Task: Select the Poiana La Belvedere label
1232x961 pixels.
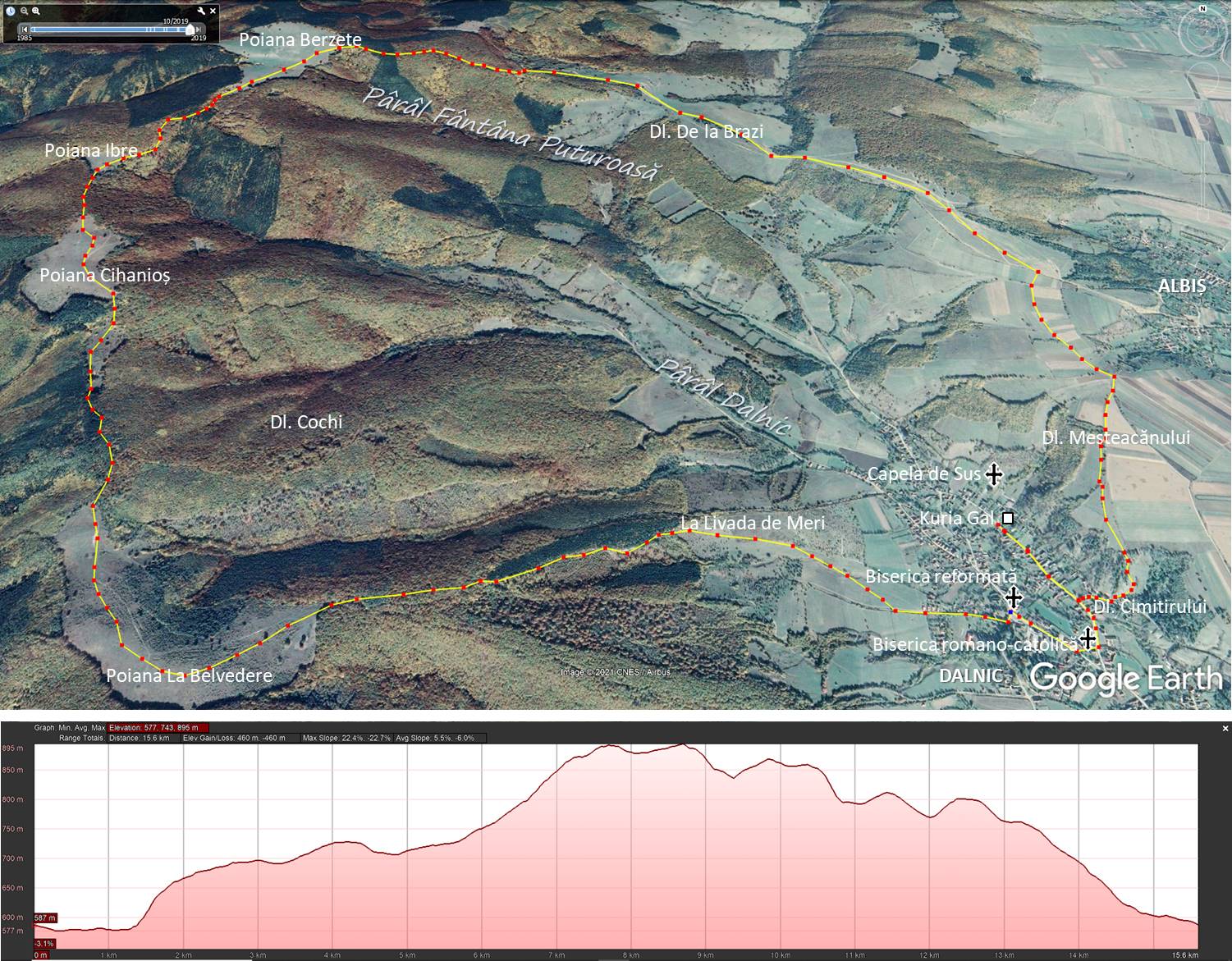Action: tap(189, 675)
